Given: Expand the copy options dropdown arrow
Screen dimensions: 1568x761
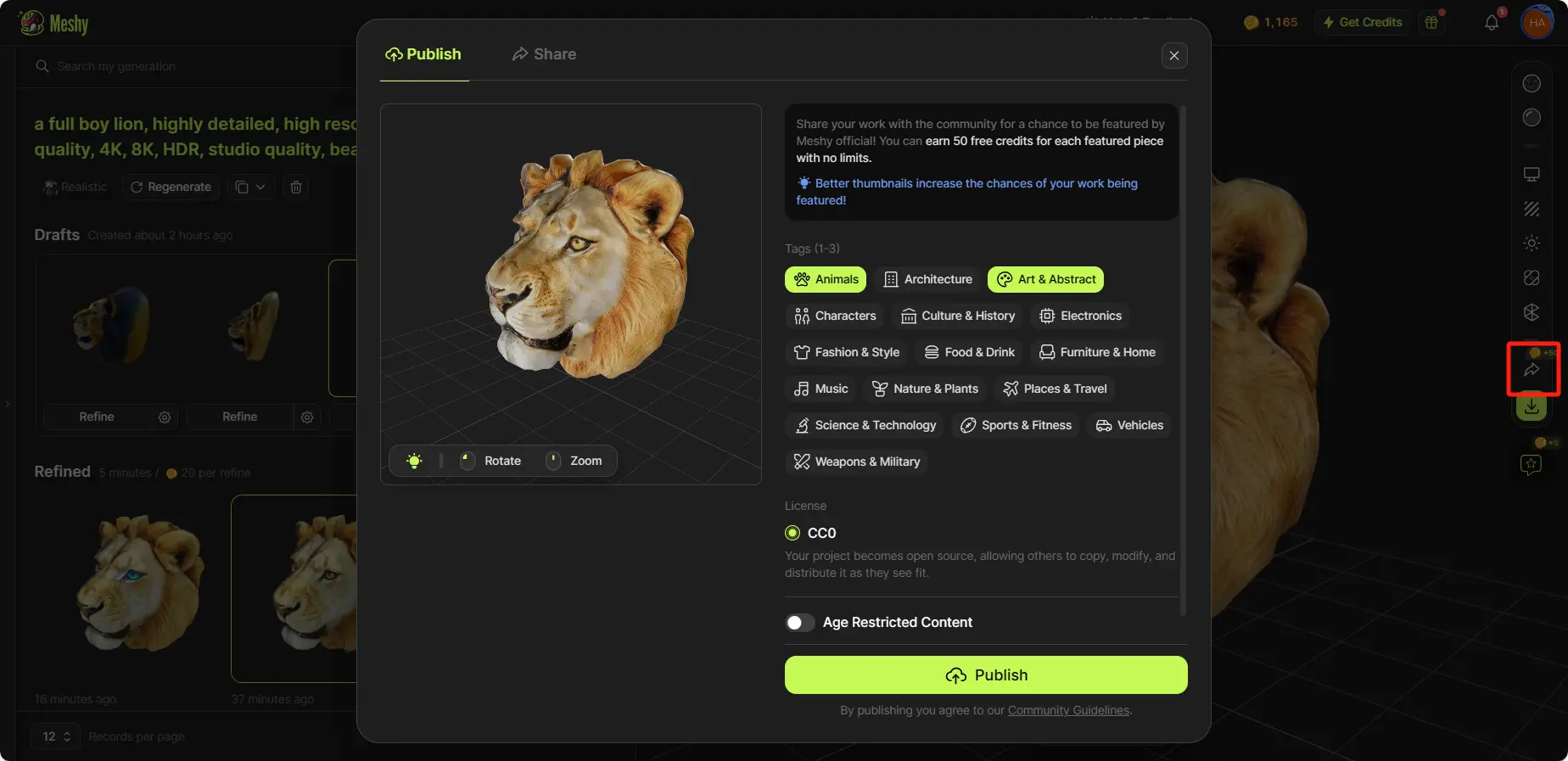Looking at the screenshot, I should [260, 187].
